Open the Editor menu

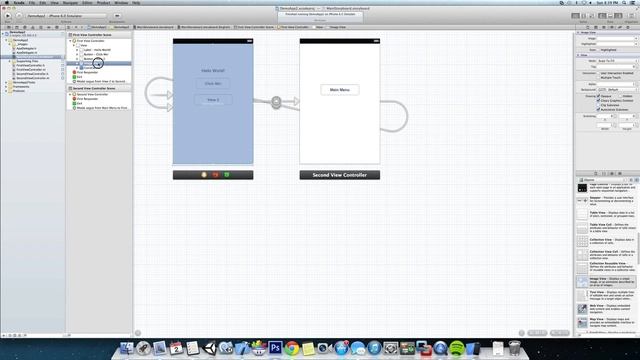87,2
